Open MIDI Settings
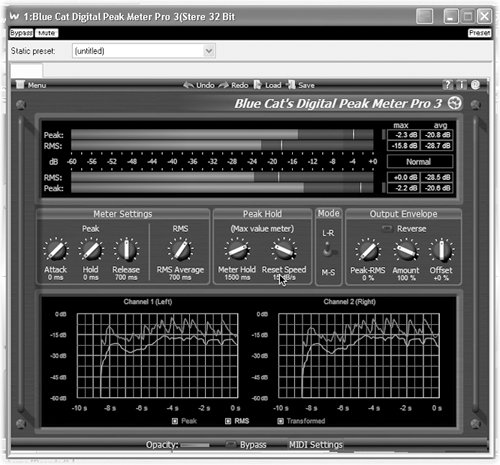This screenshot has height=465, width=500. [x=316, y=445]
